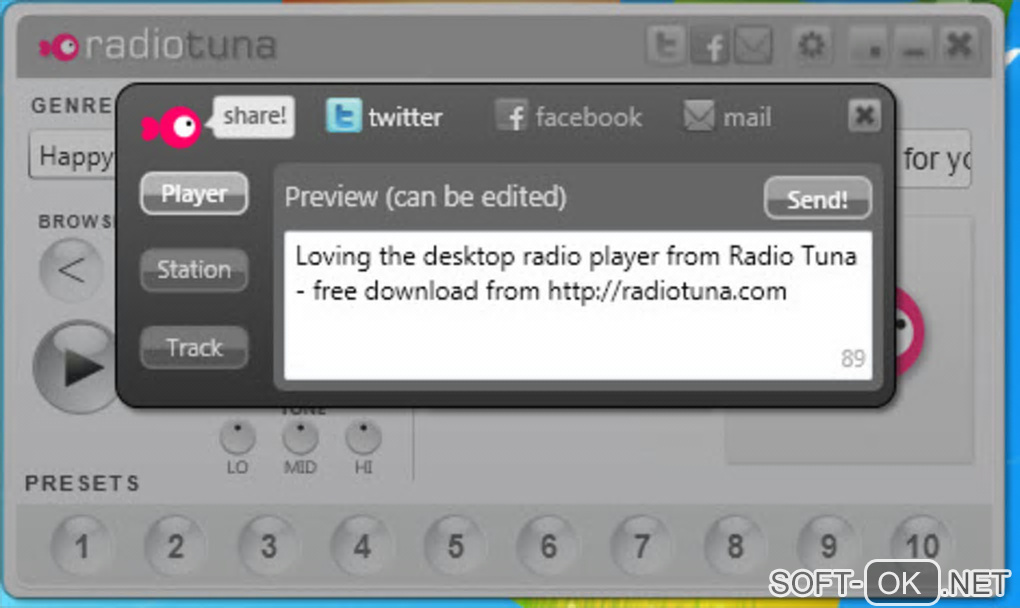Select preset 3
Image resolution: width=1020 pixels, height=608 pixels.
click(x=269, y=546)
